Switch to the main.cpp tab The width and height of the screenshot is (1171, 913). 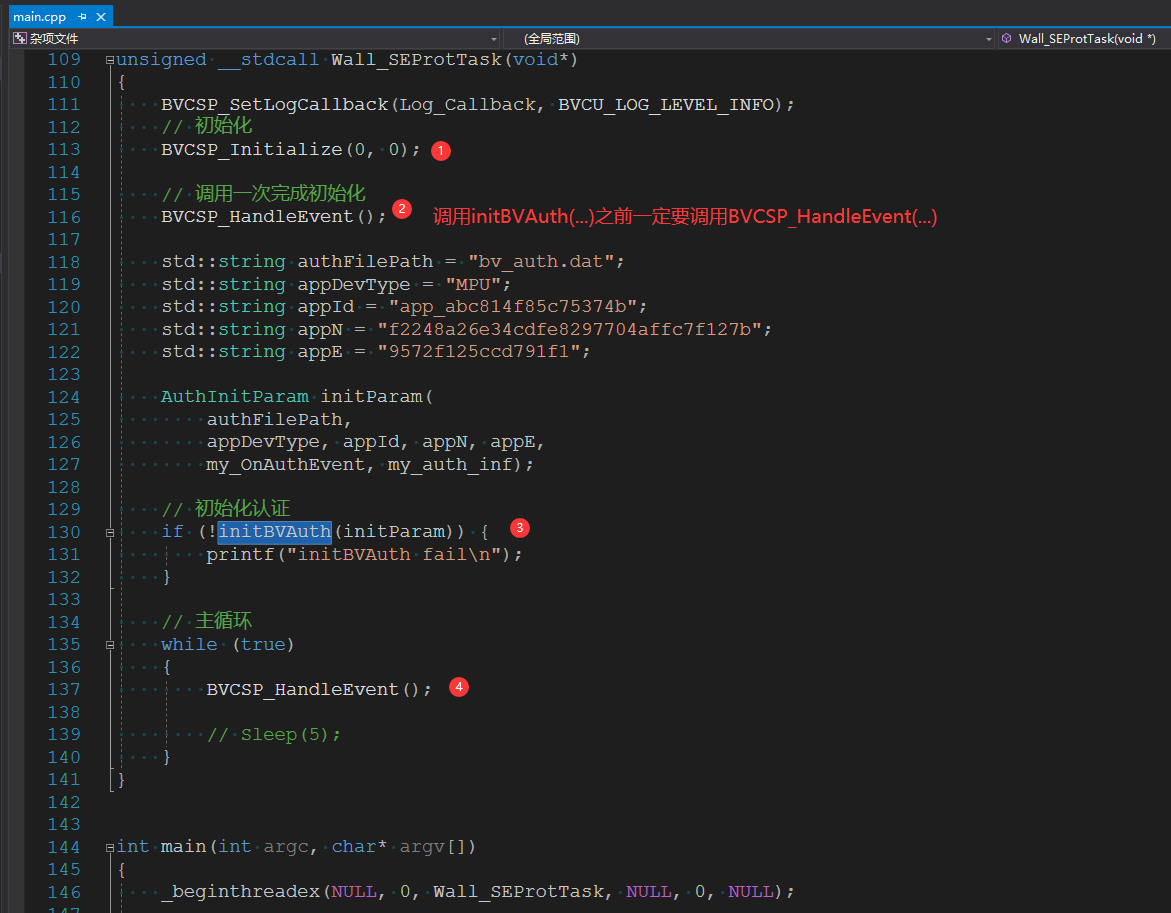pos(38,17)
